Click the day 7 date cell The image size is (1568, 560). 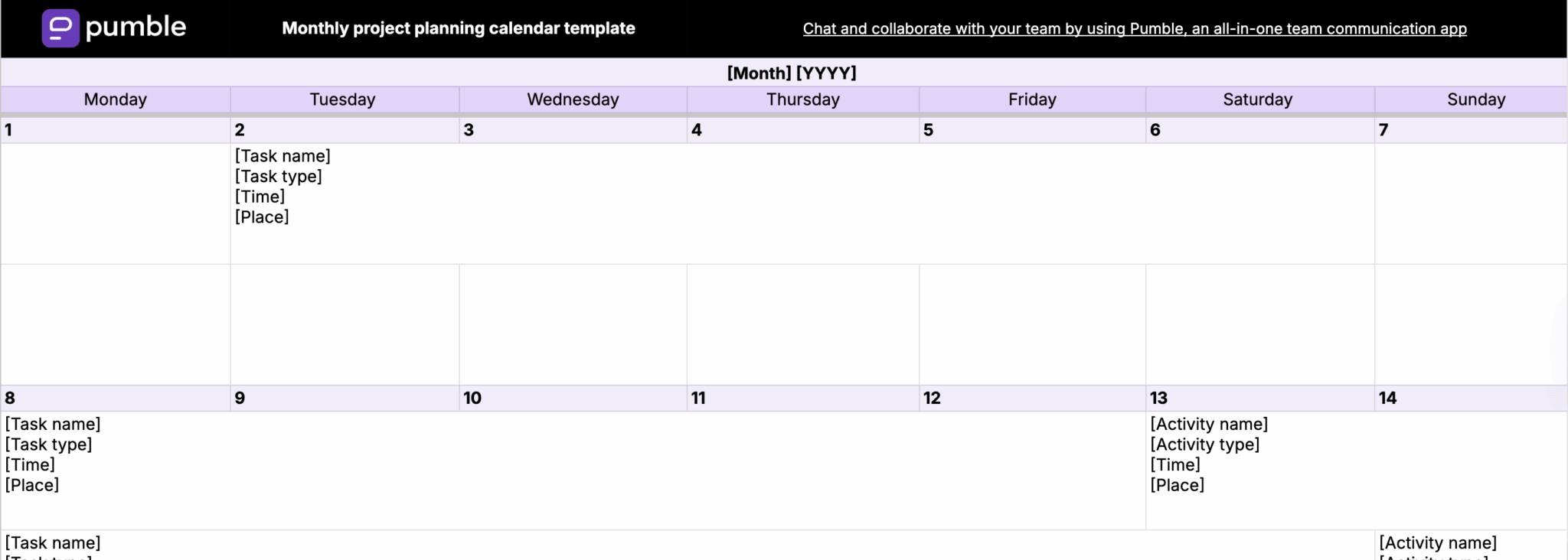[x=1471, y=130]
